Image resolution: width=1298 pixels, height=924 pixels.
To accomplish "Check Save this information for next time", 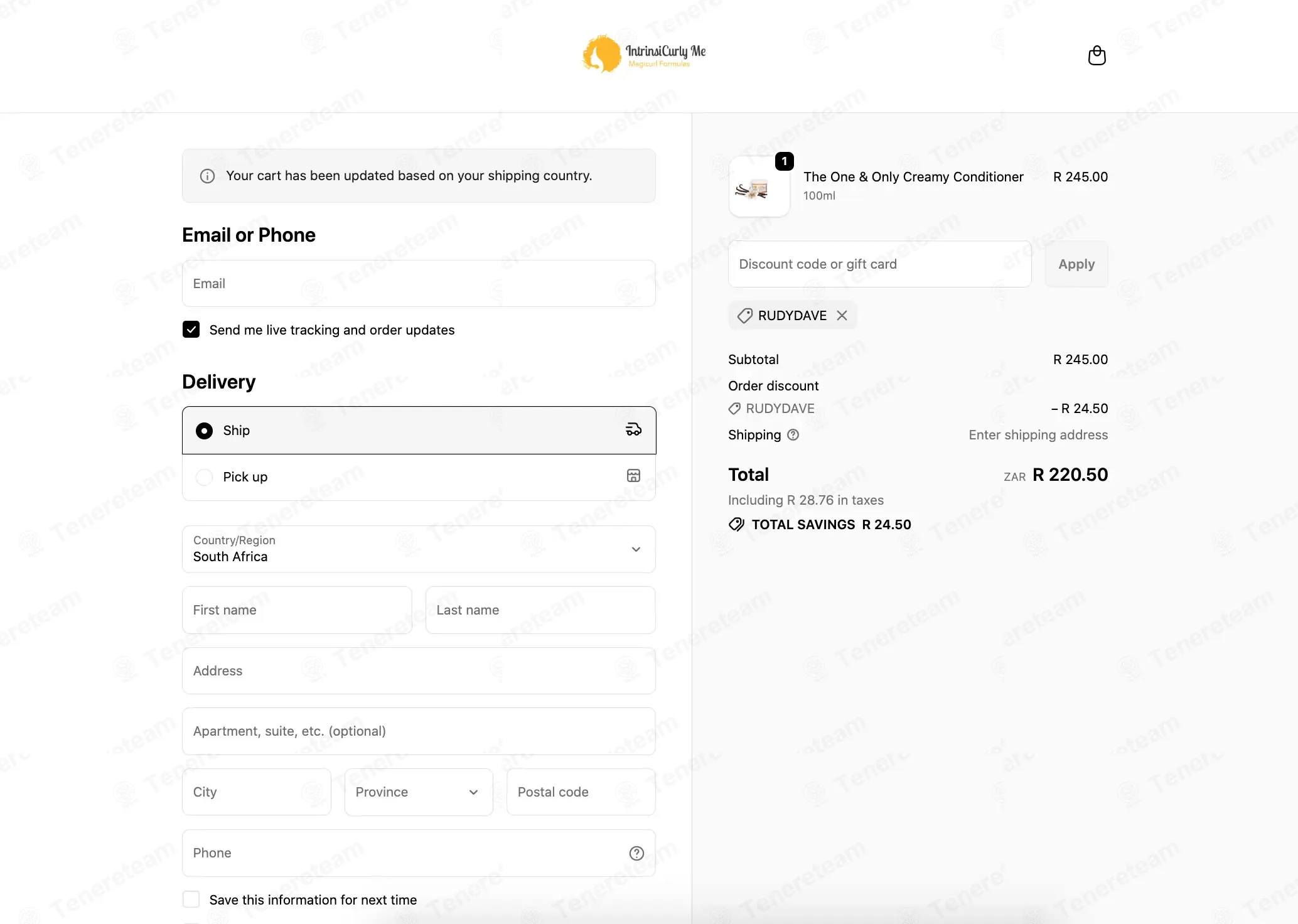I will (x=191, y=900).
